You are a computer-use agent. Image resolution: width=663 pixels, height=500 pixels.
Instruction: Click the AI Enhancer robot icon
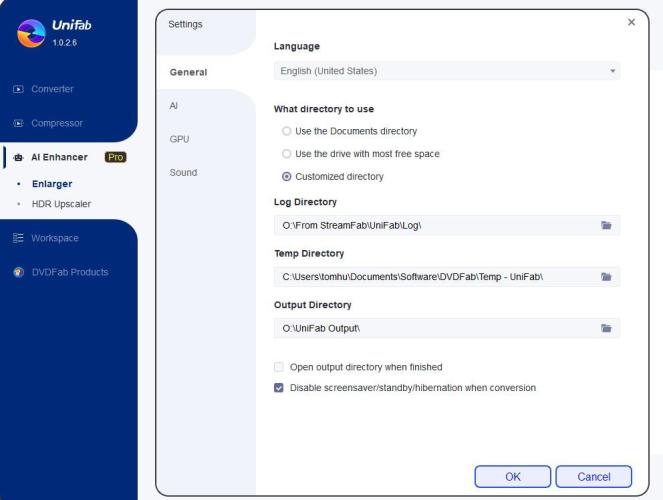[x=18, y=158]
